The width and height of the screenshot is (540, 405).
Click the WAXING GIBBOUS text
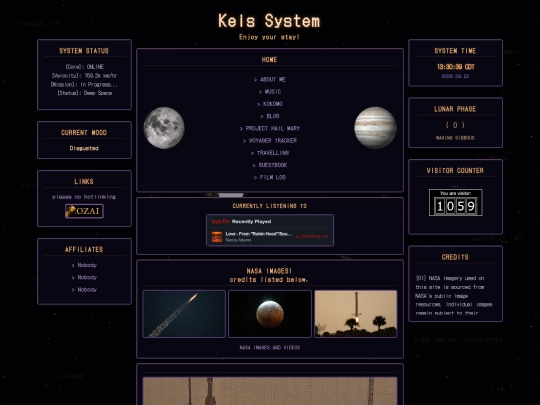455,138
